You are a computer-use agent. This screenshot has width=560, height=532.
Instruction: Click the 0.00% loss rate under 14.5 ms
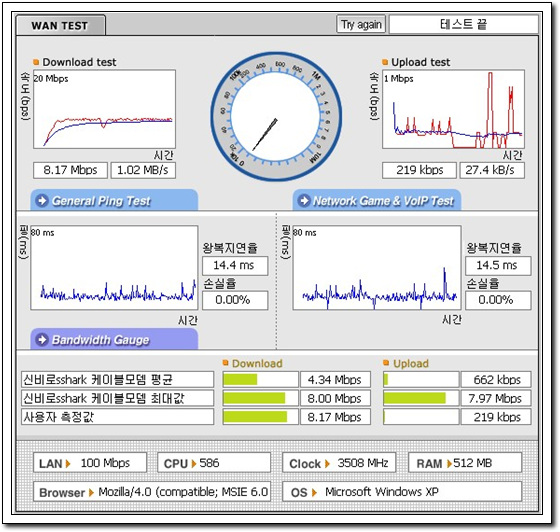pyautogui.click(x=498, y=300)
